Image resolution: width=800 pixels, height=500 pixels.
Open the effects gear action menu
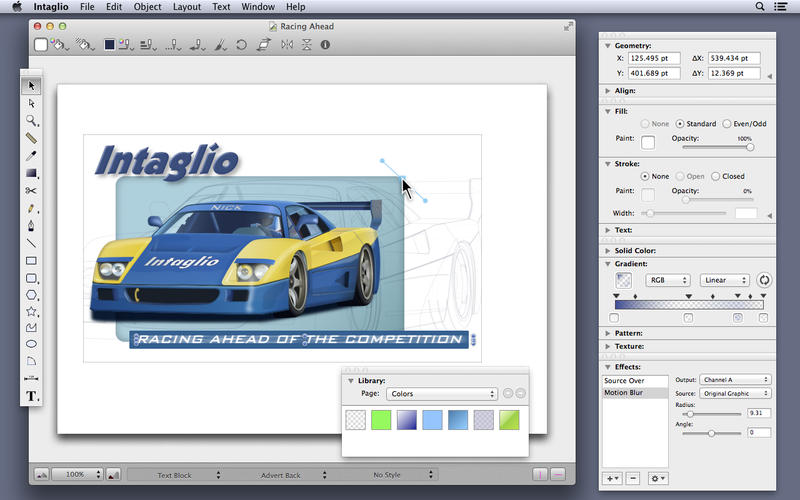(x=658, y=479)
